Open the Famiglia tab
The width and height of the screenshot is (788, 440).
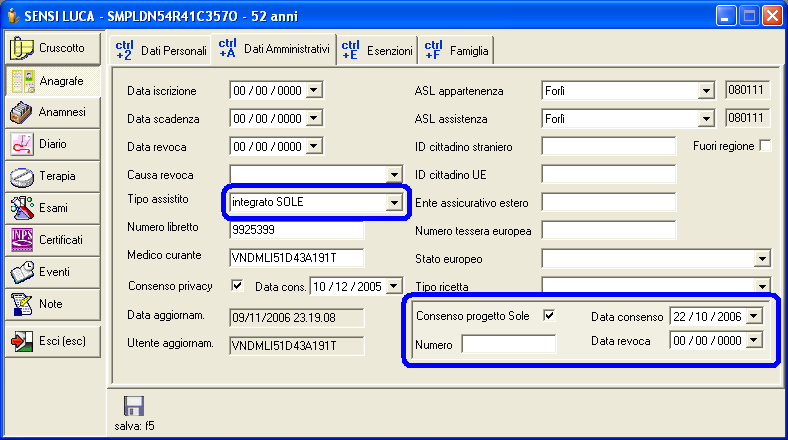point(455,49)
